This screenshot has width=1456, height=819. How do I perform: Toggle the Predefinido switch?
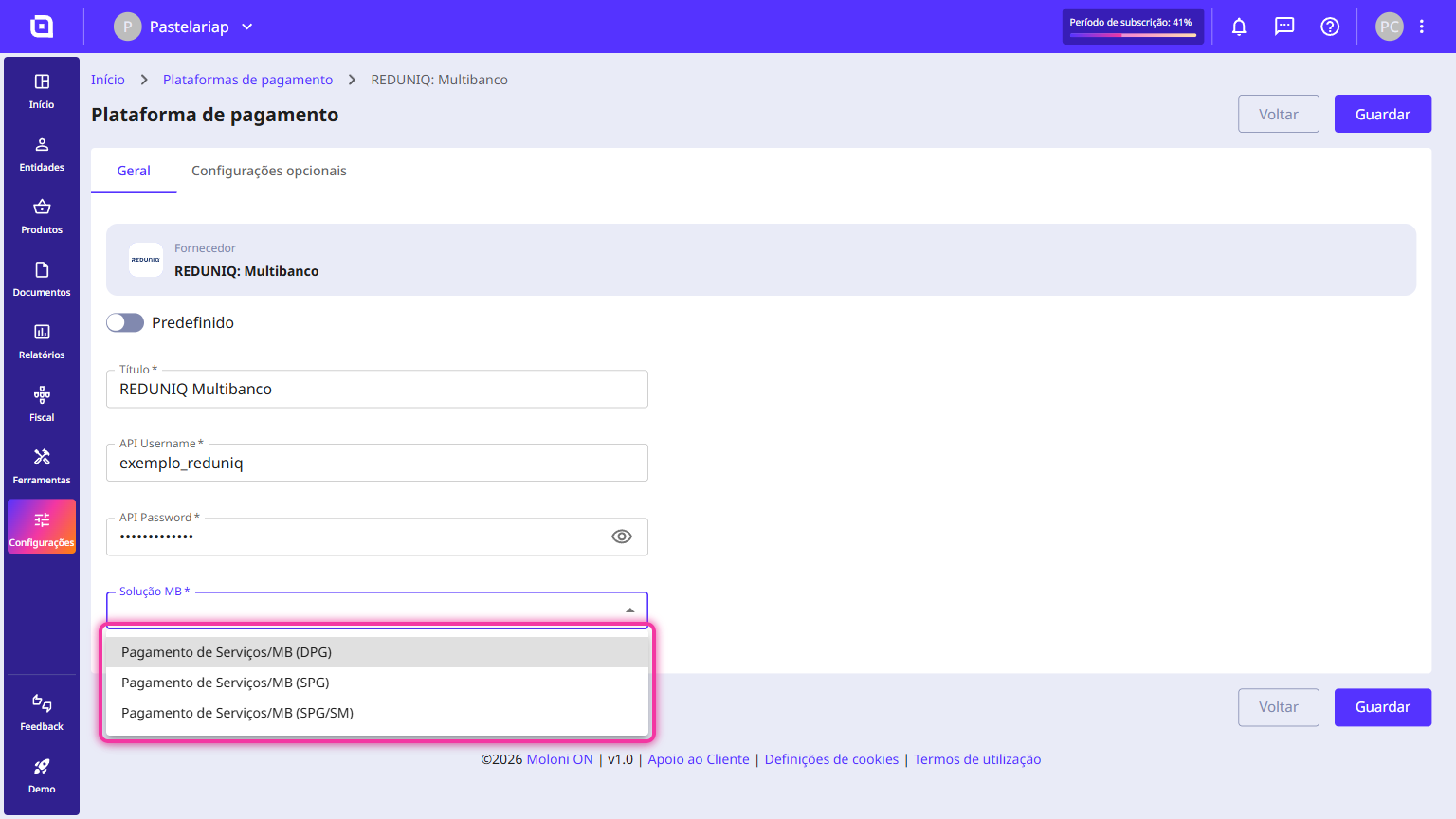(x=125, y=322)
